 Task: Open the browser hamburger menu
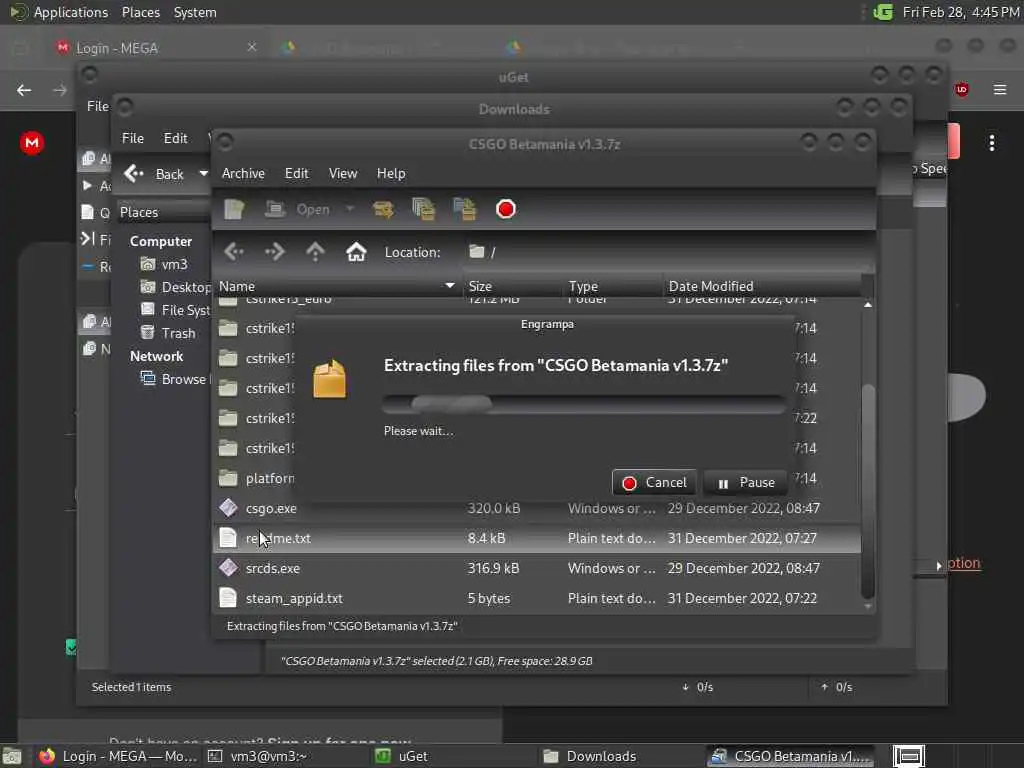[999, 89]
